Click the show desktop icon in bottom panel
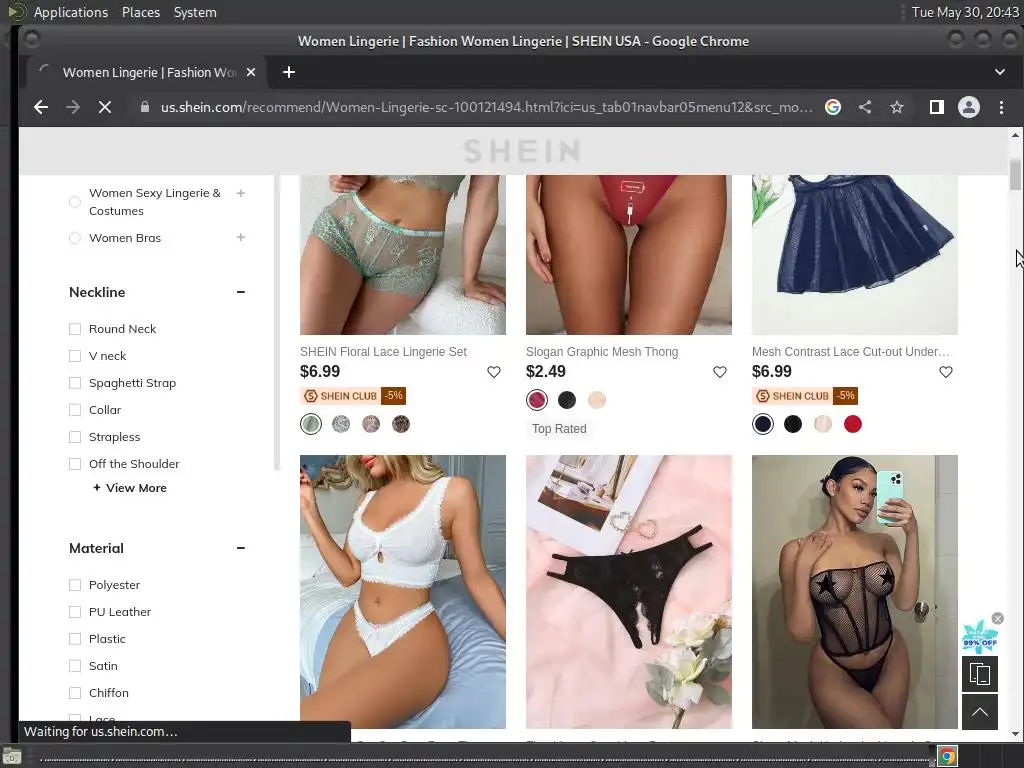Image resolution: width=1024 pixels, height=768 pixels. pyautogui.click(x=12, y=757)
